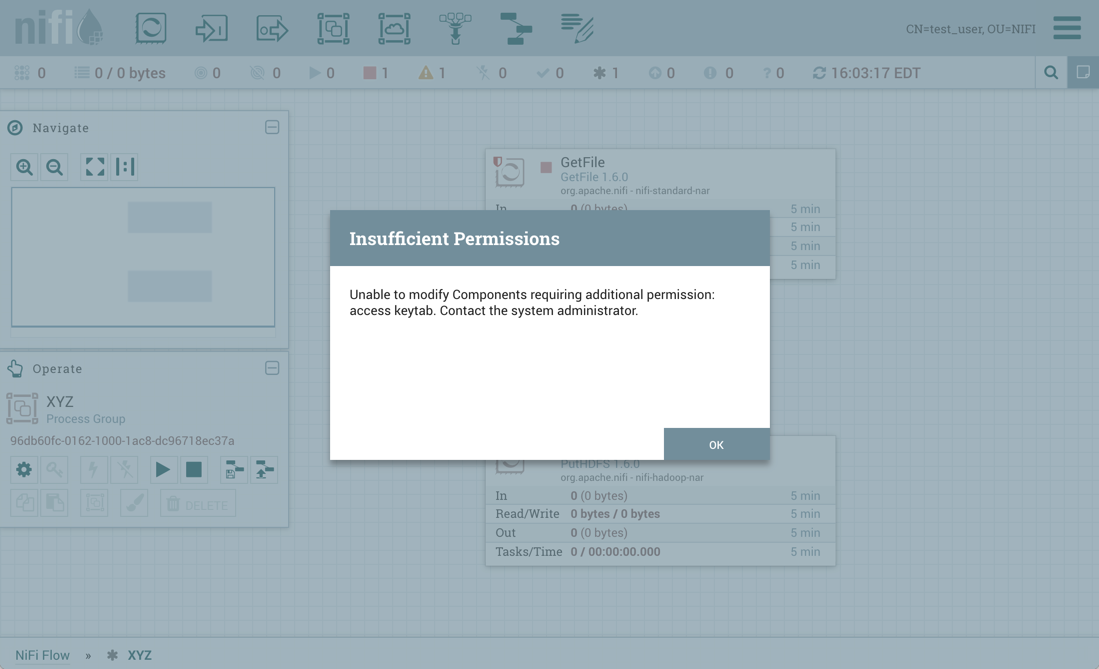Collapse the Navigate panel

pos(272,127)
